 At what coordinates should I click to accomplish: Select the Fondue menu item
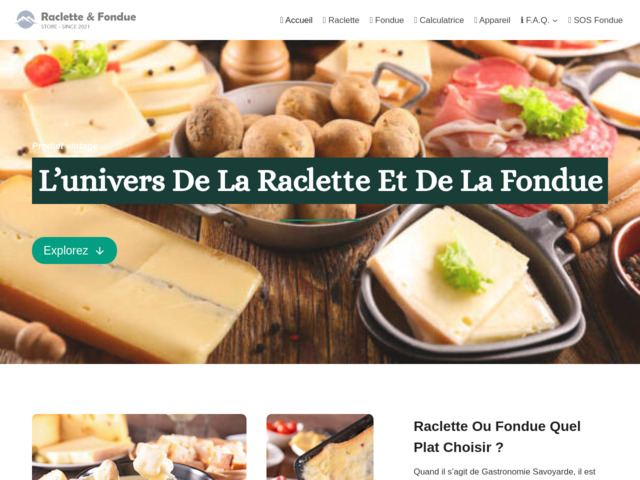point(387,20)
